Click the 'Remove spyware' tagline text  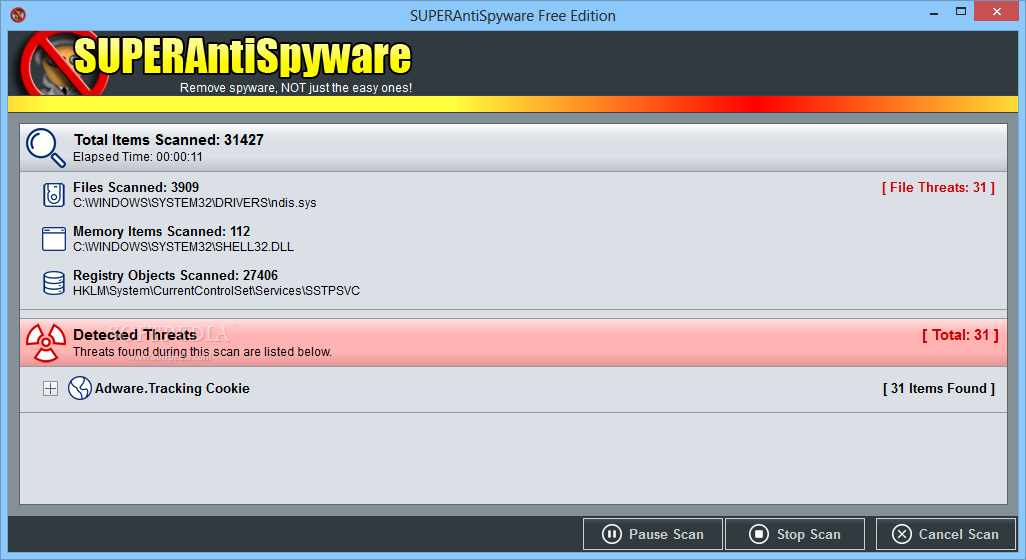296,88
